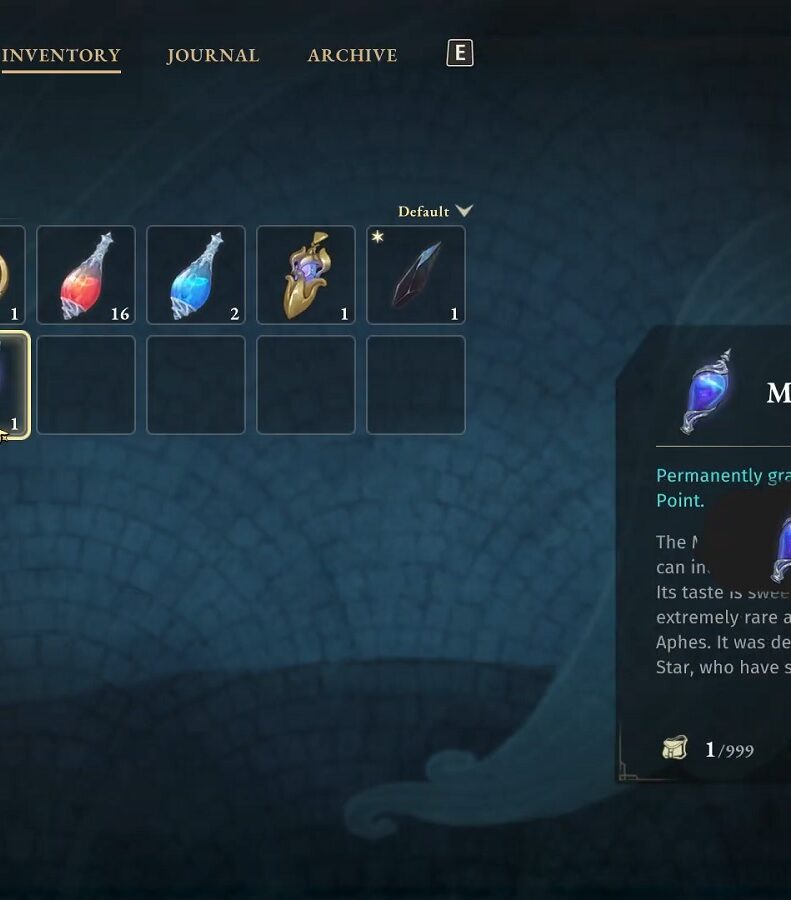Click empty slot below blue potion
Image resolution: width=791 pixels, height=900 pixels.
(x=196, y=385)
